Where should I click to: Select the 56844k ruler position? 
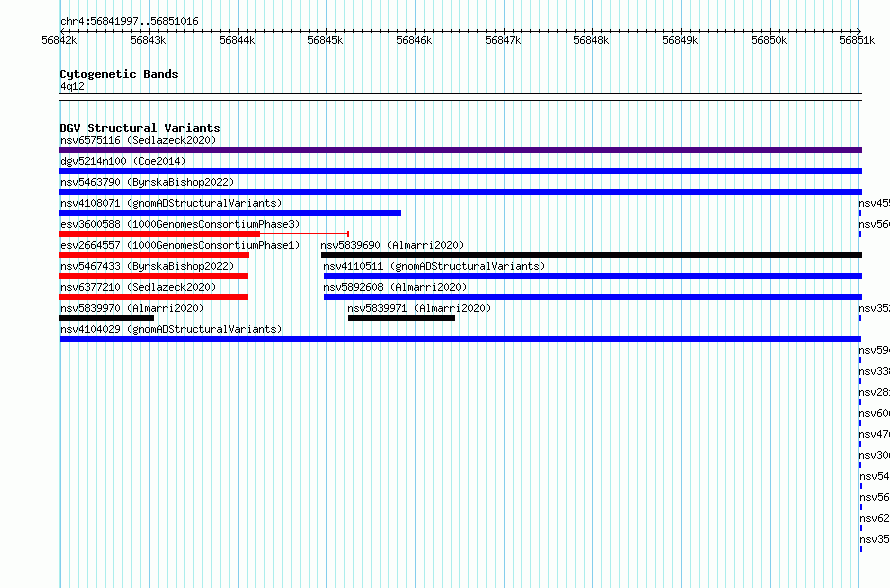click(x=237, y=40)
